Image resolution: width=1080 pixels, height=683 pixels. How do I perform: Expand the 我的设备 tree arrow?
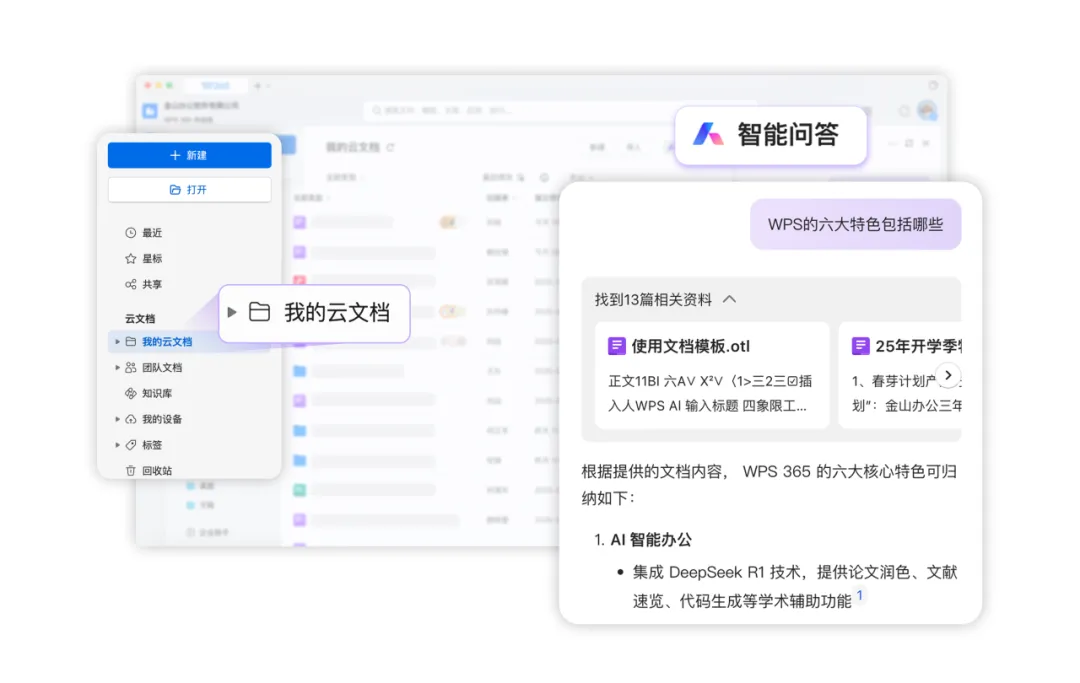[117, 419]
